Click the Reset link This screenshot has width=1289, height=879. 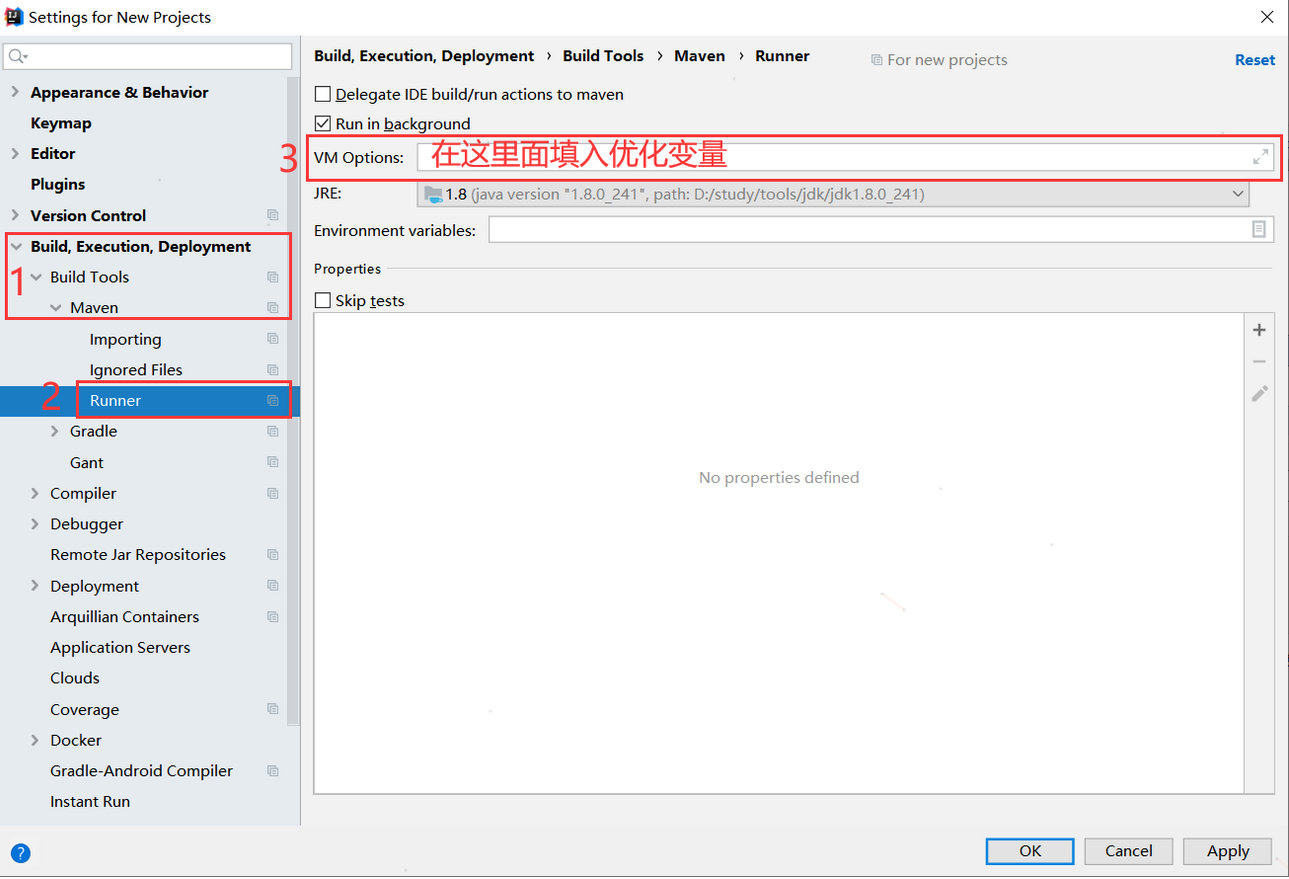[1254, 59]
